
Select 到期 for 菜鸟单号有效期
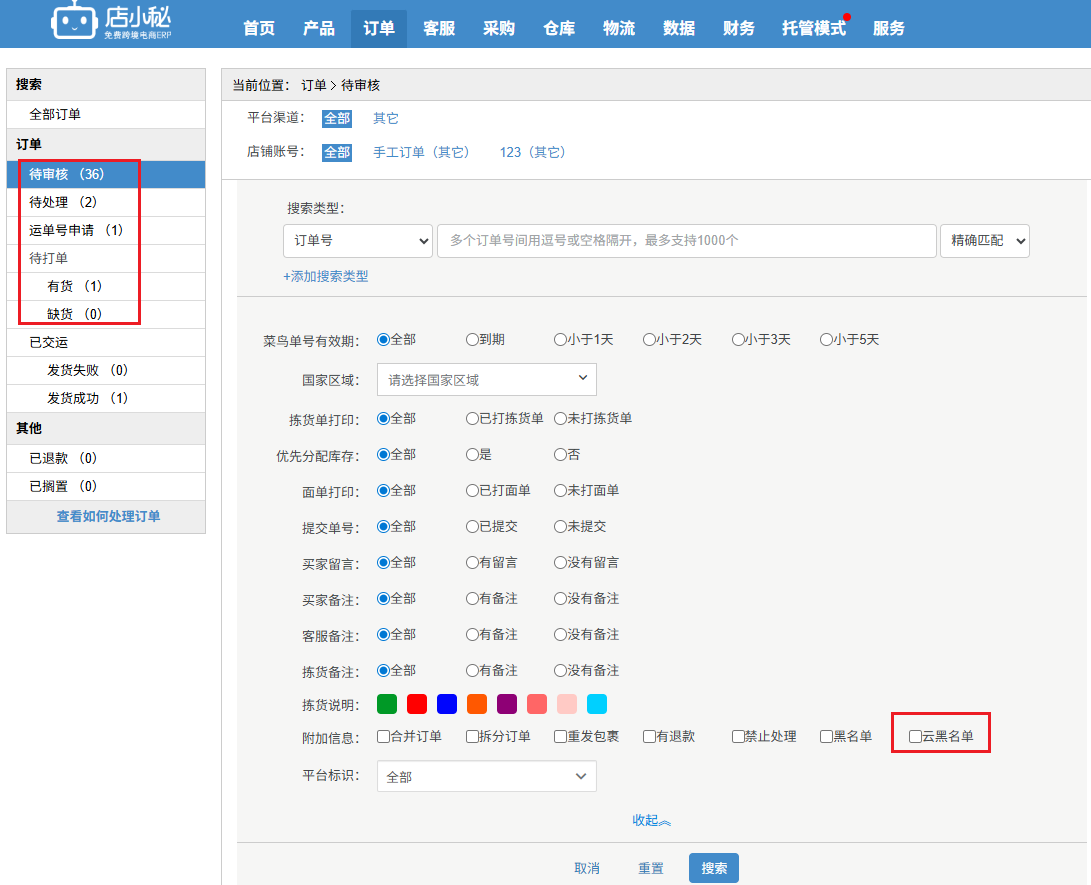point(472,340)
